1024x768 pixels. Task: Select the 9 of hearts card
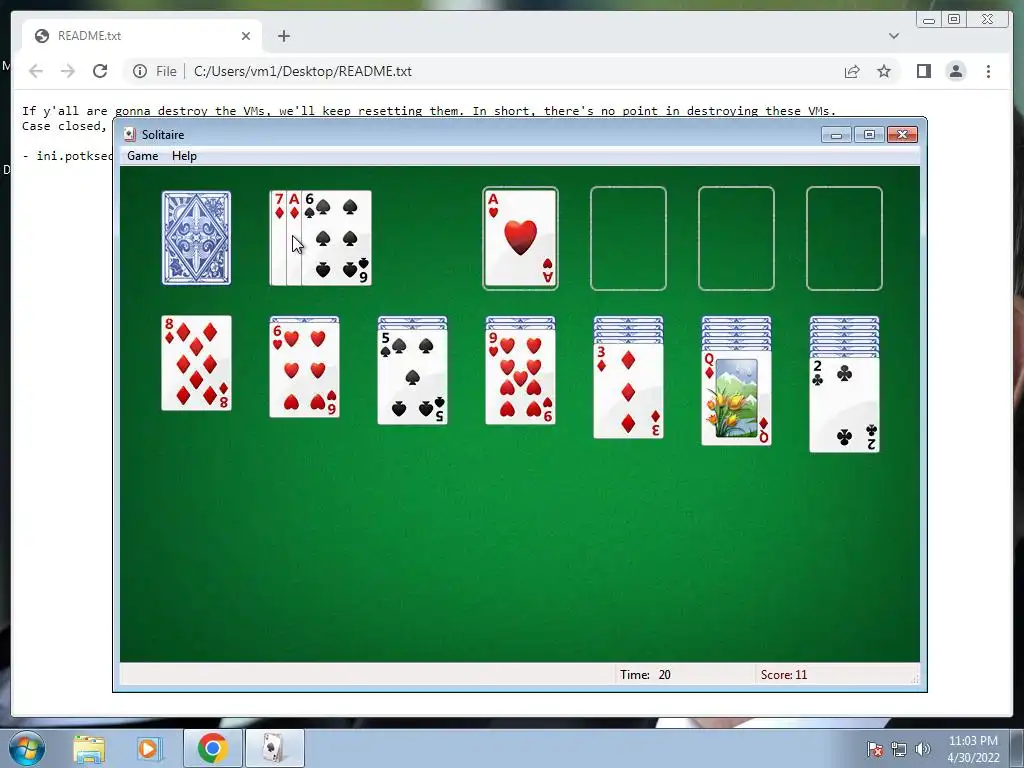(x=520, y=377)
